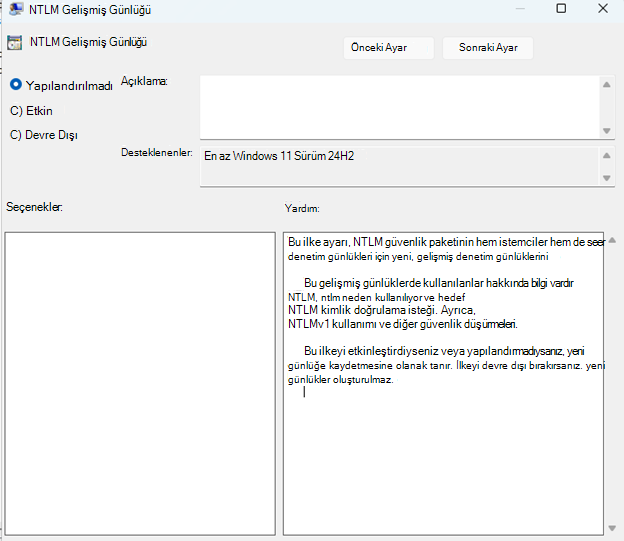Click Açıklama box scroll down arrow
Image resolution: width=624 pixels, height=541 pixels.
(x=606, y=131)
